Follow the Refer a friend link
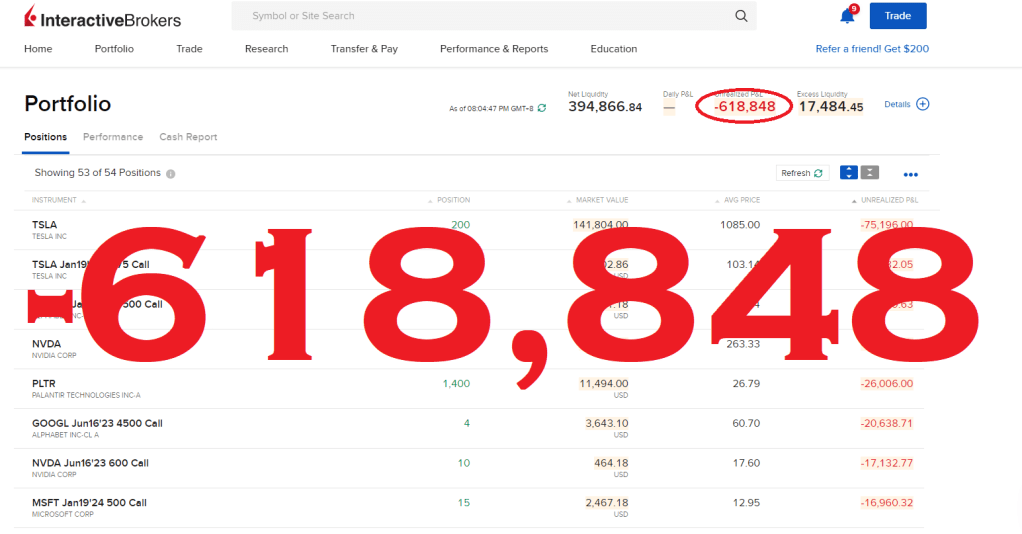The height and width of the screenshot is (534, 1022). point(872,49)
